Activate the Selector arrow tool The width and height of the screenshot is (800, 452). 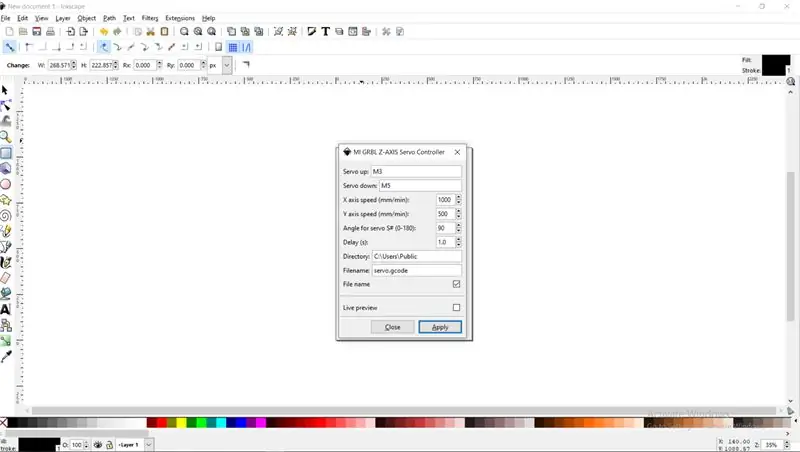click(6, 90)
